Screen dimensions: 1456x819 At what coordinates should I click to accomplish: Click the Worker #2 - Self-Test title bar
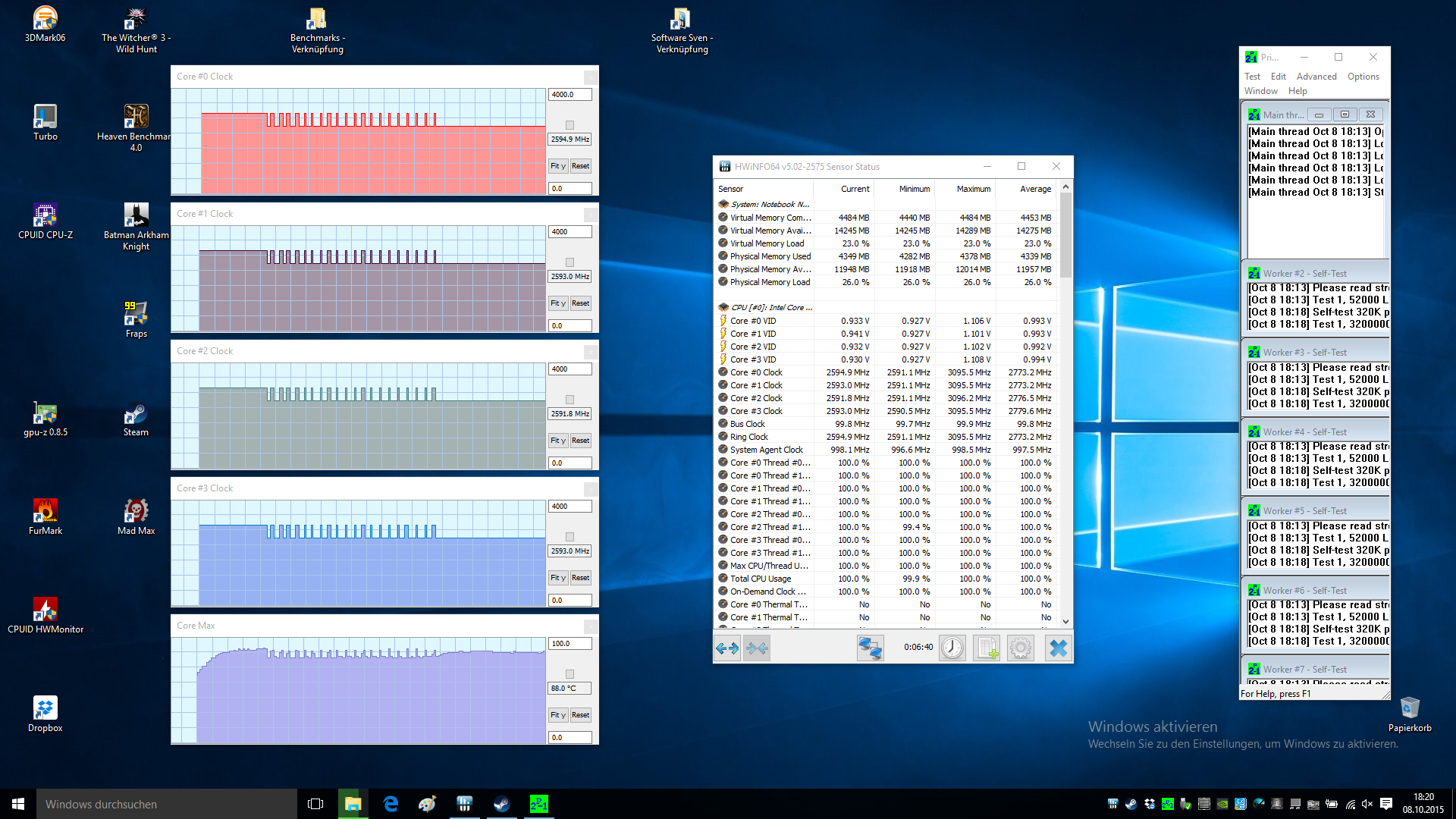(1316, 274)
